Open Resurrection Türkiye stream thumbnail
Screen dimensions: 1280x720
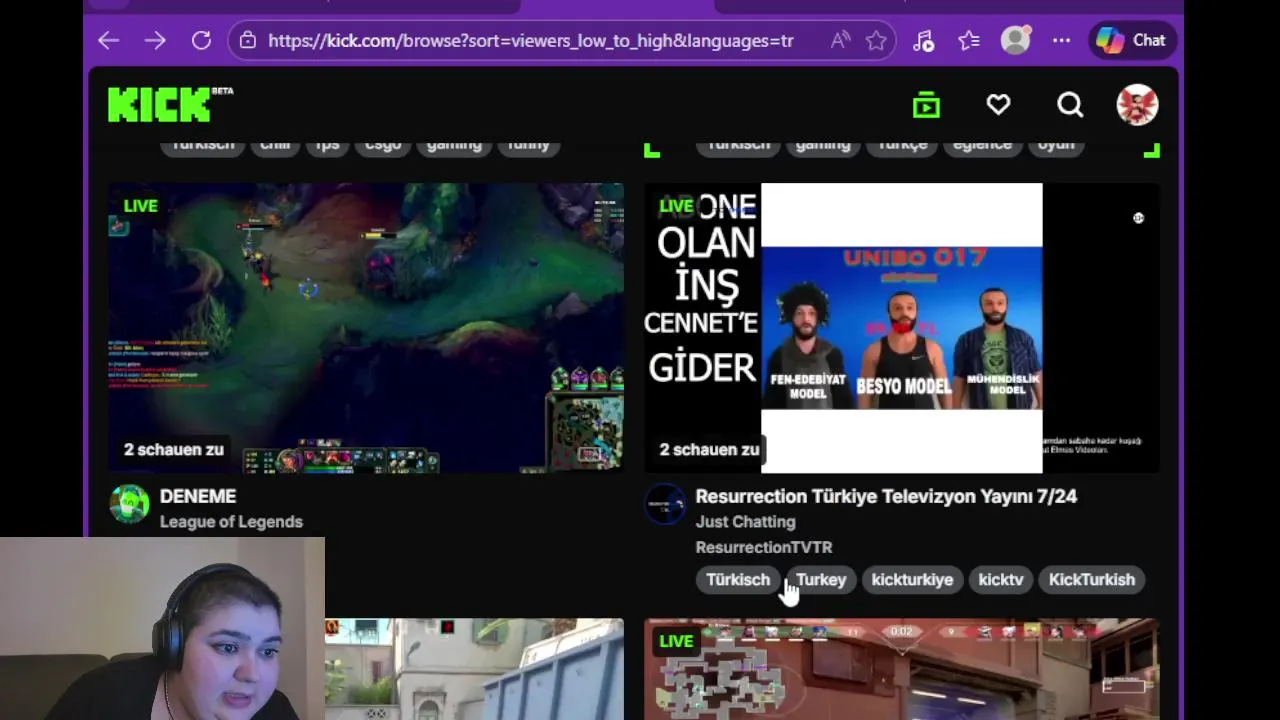pos(901,327)
